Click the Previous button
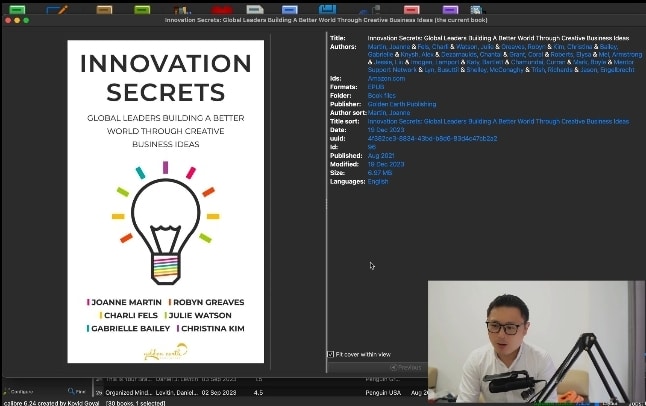The width and height of the screenshot is (646, 406). pyautogui.click(x=405, y=367)
